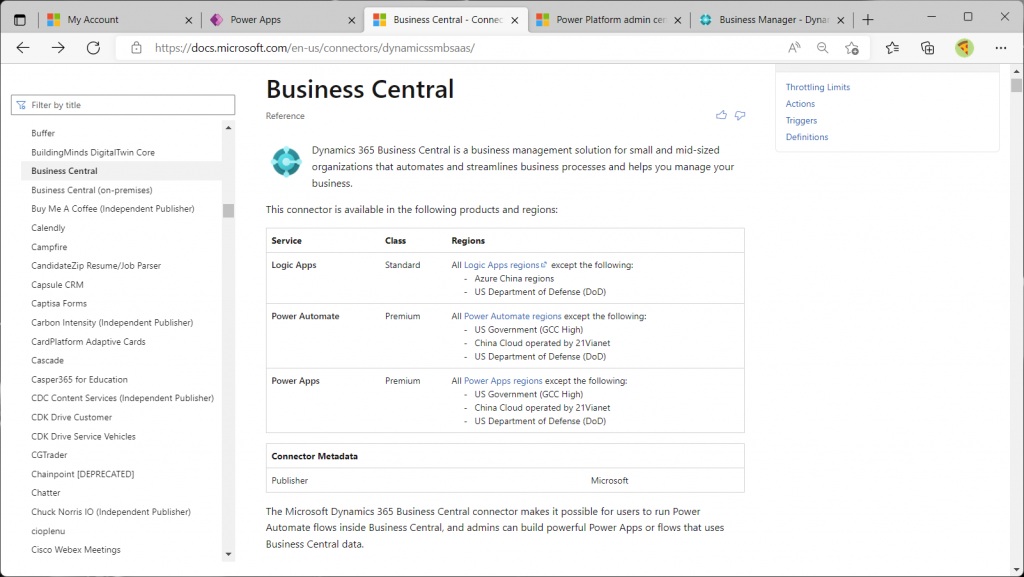
Task: Open the browser profile avatar
Action: coord(964,48)
